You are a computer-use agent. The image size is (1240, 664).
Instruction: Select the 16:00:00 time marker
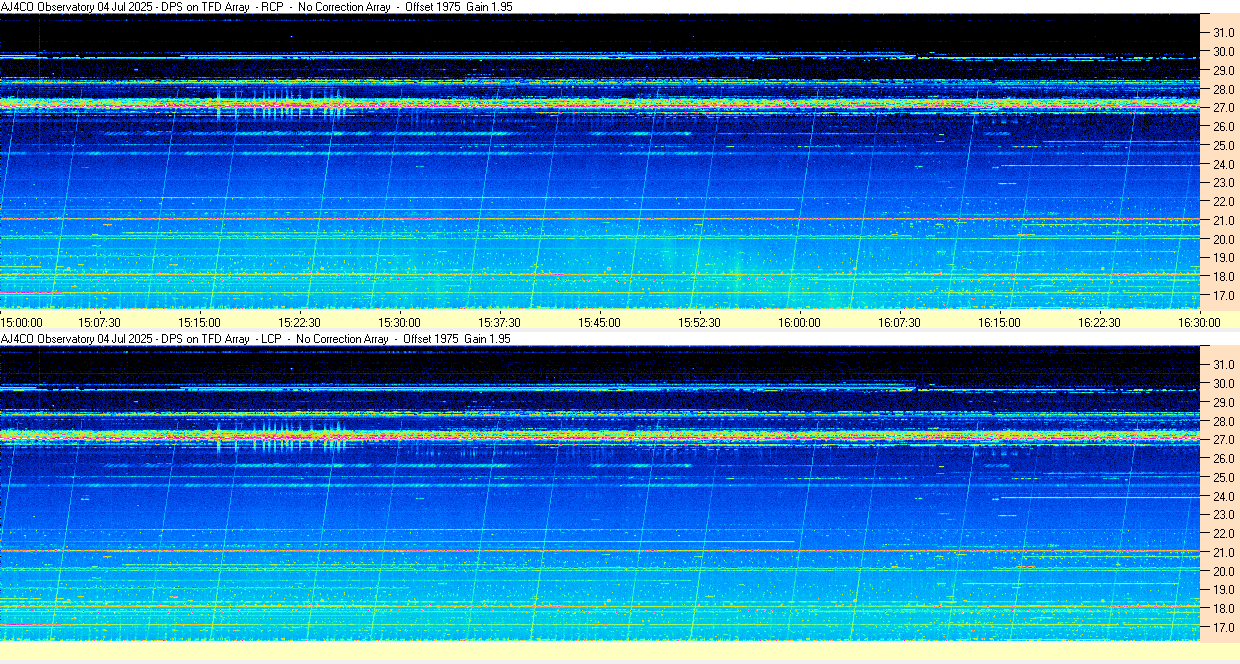coord(799,322)
